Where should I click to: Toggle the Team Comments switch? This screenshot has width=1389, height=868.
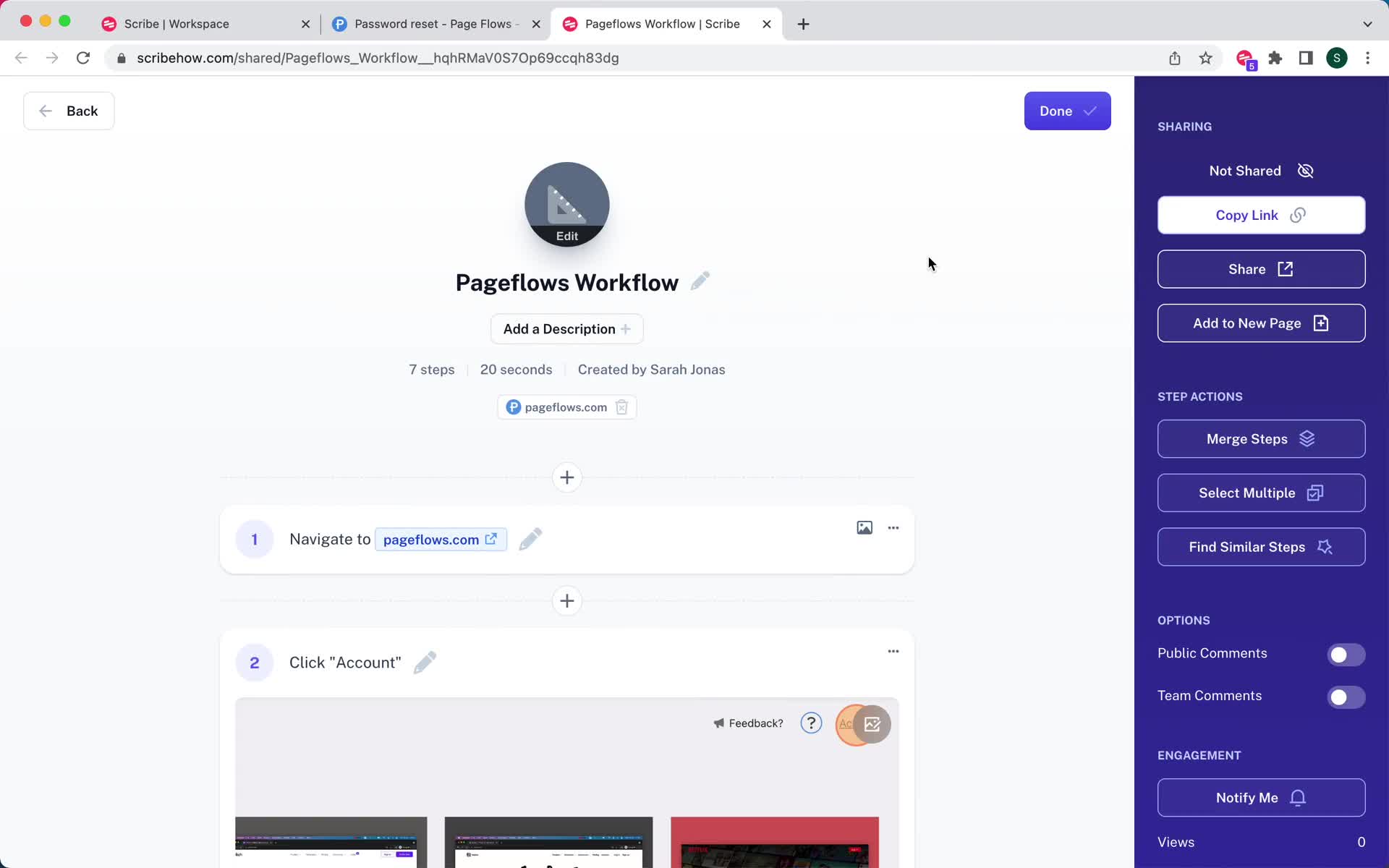click(x=1347, y=695)
